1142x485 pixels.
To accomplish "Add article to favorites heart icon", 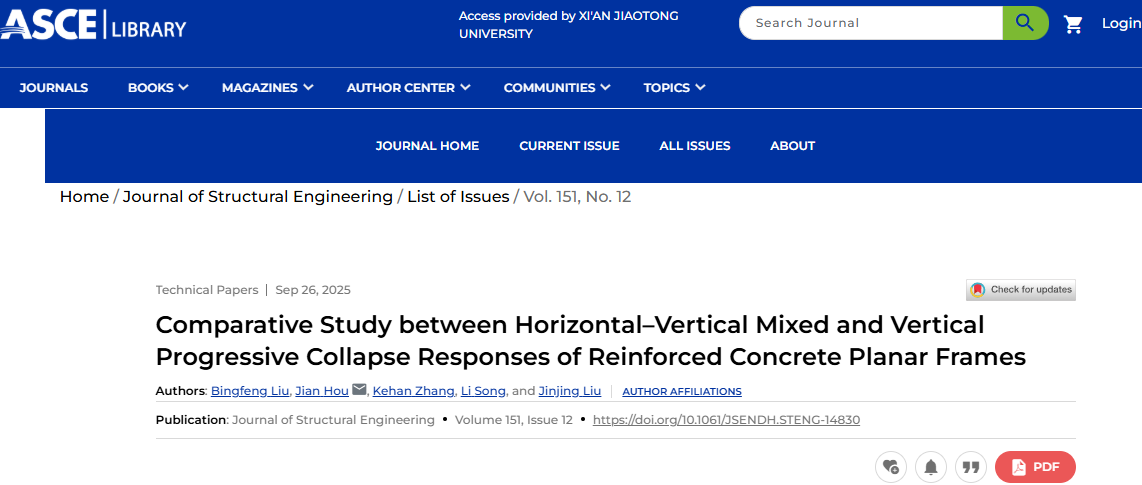I will tap(890, 467).
